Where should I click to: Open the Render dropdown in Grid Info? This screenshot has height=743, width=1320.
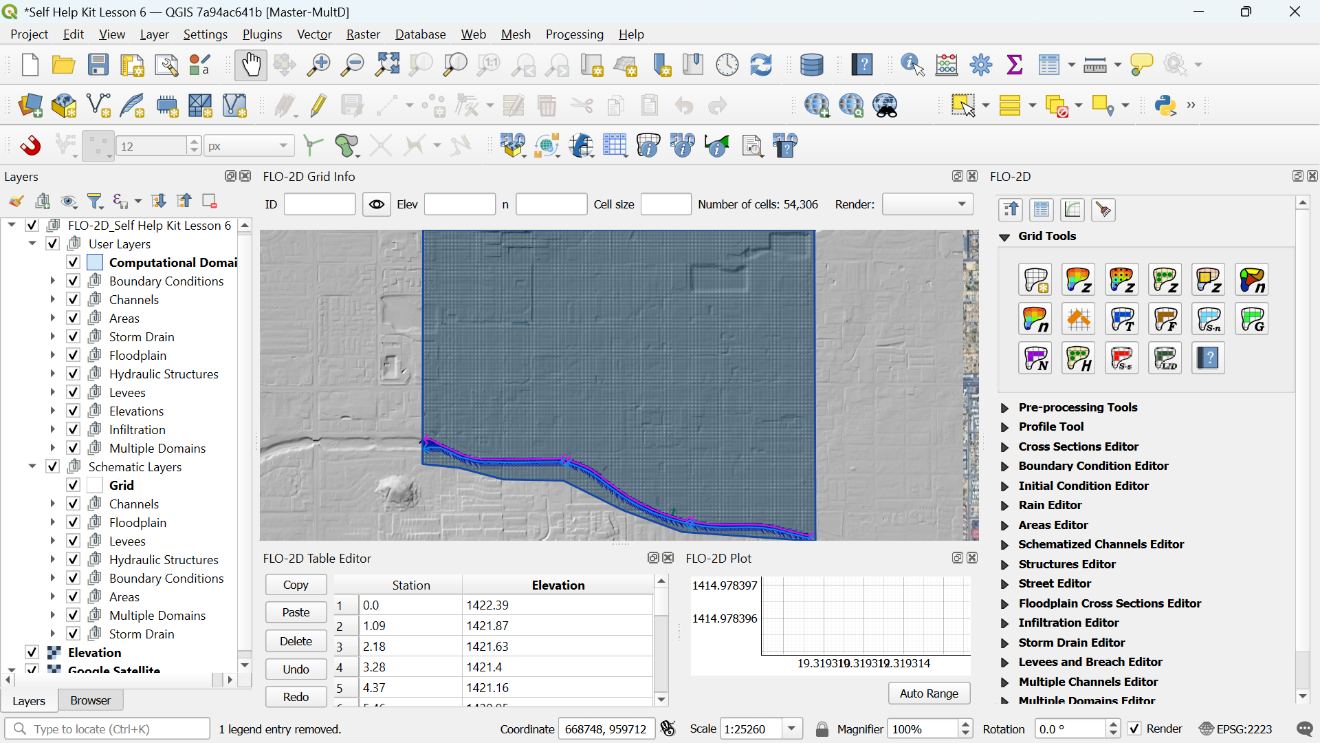point(928,204)
